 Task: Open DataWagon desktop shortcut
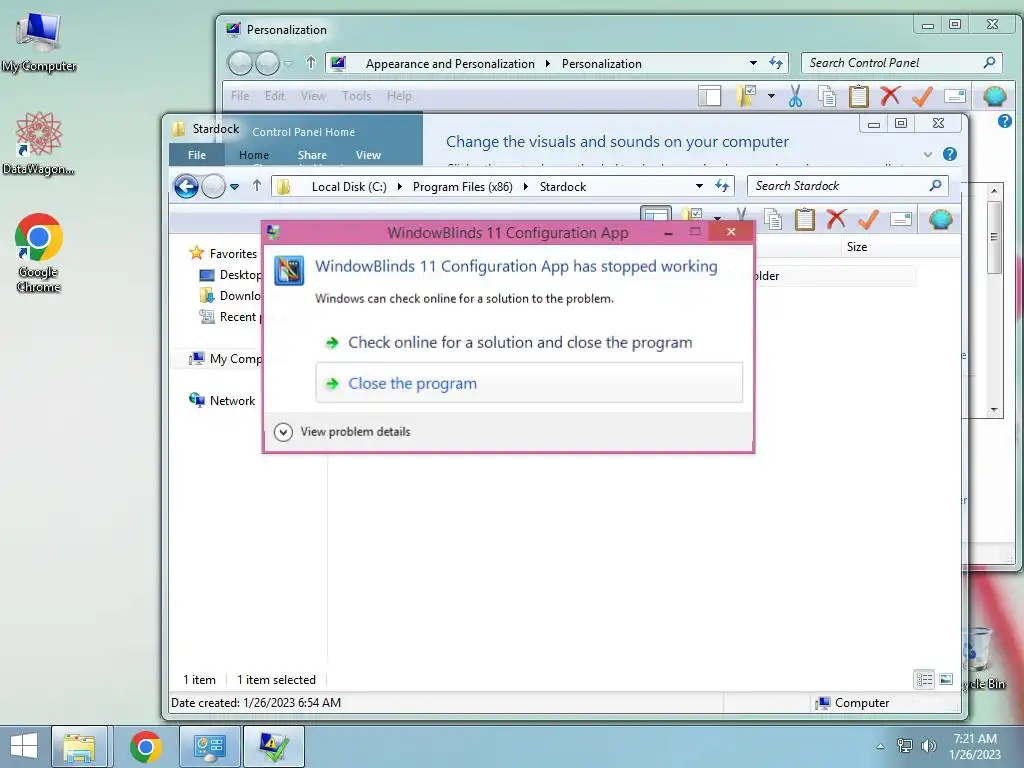pos(39,143)
